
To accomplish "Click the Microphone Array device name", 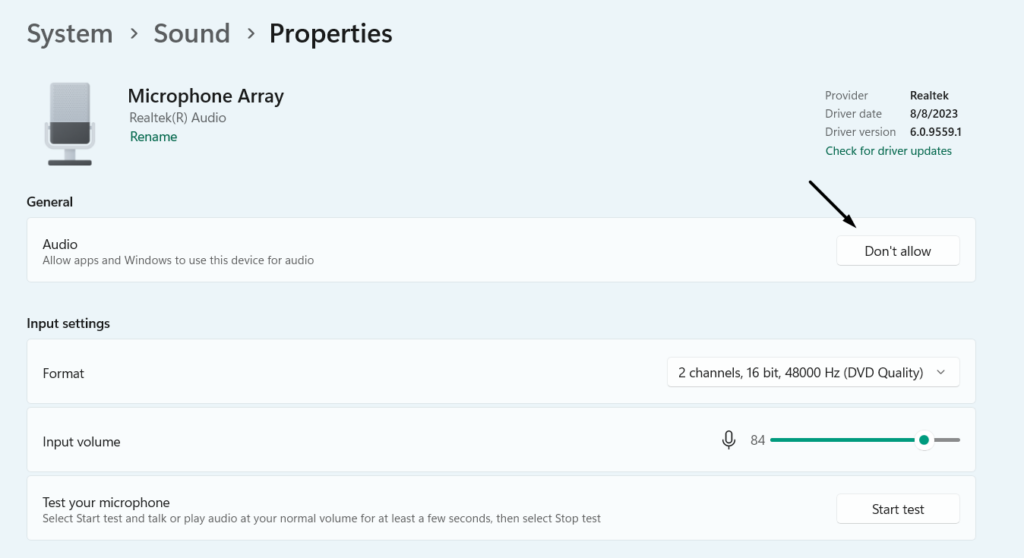I will [x=205, y=96].
